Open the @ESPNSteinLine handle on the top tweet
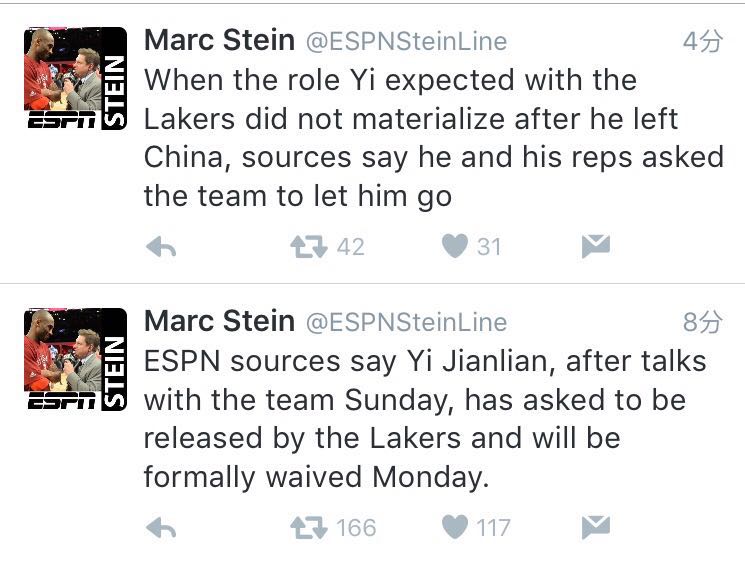The height and width of the screenshot is (561, 745). [x=405, y=42]
